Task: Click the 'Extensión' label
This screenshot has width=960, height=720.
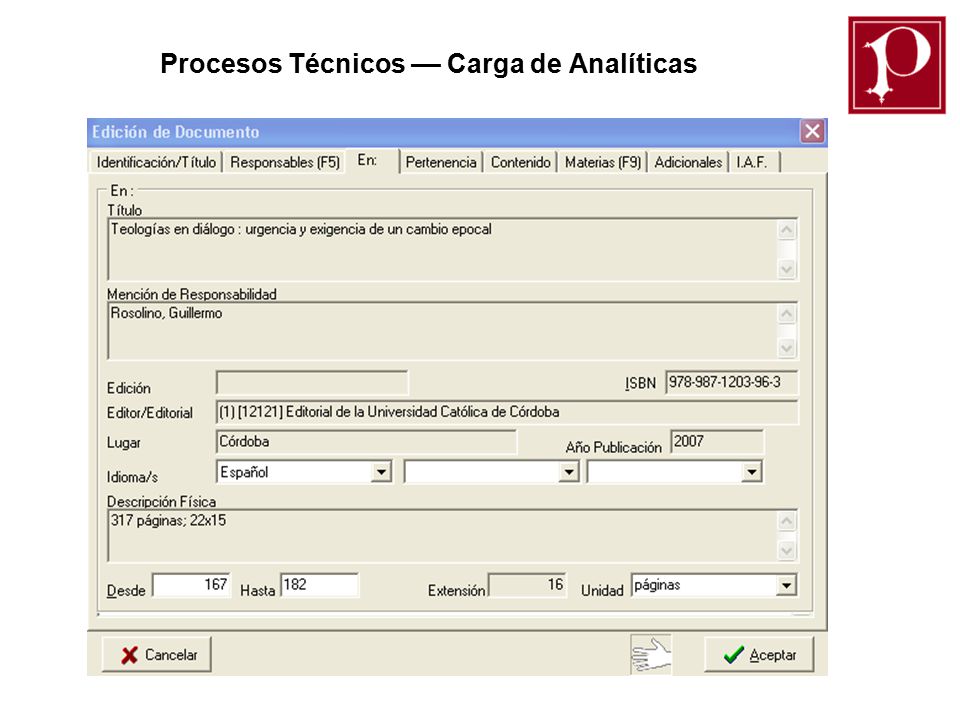Action: [456, 591]
